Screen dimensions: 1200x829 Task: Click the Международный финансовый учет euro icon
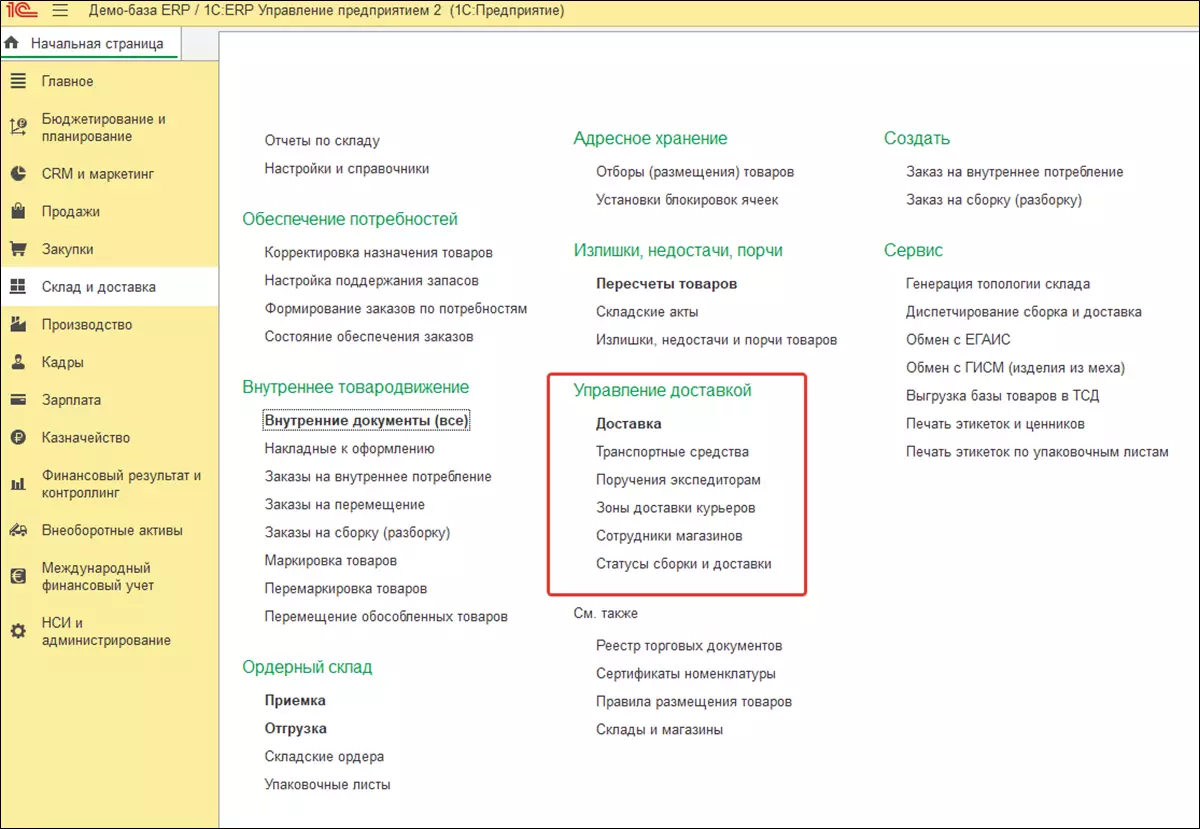click(x=18, y=576)
